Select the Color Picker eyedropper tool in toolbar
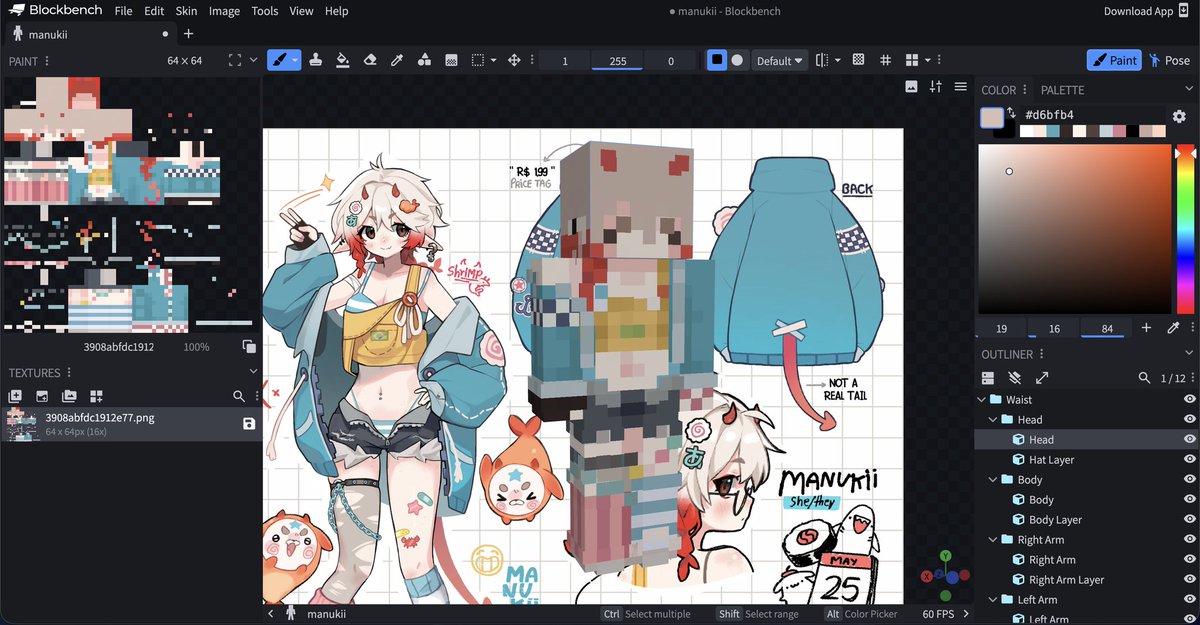 click(x=396, y=60)
